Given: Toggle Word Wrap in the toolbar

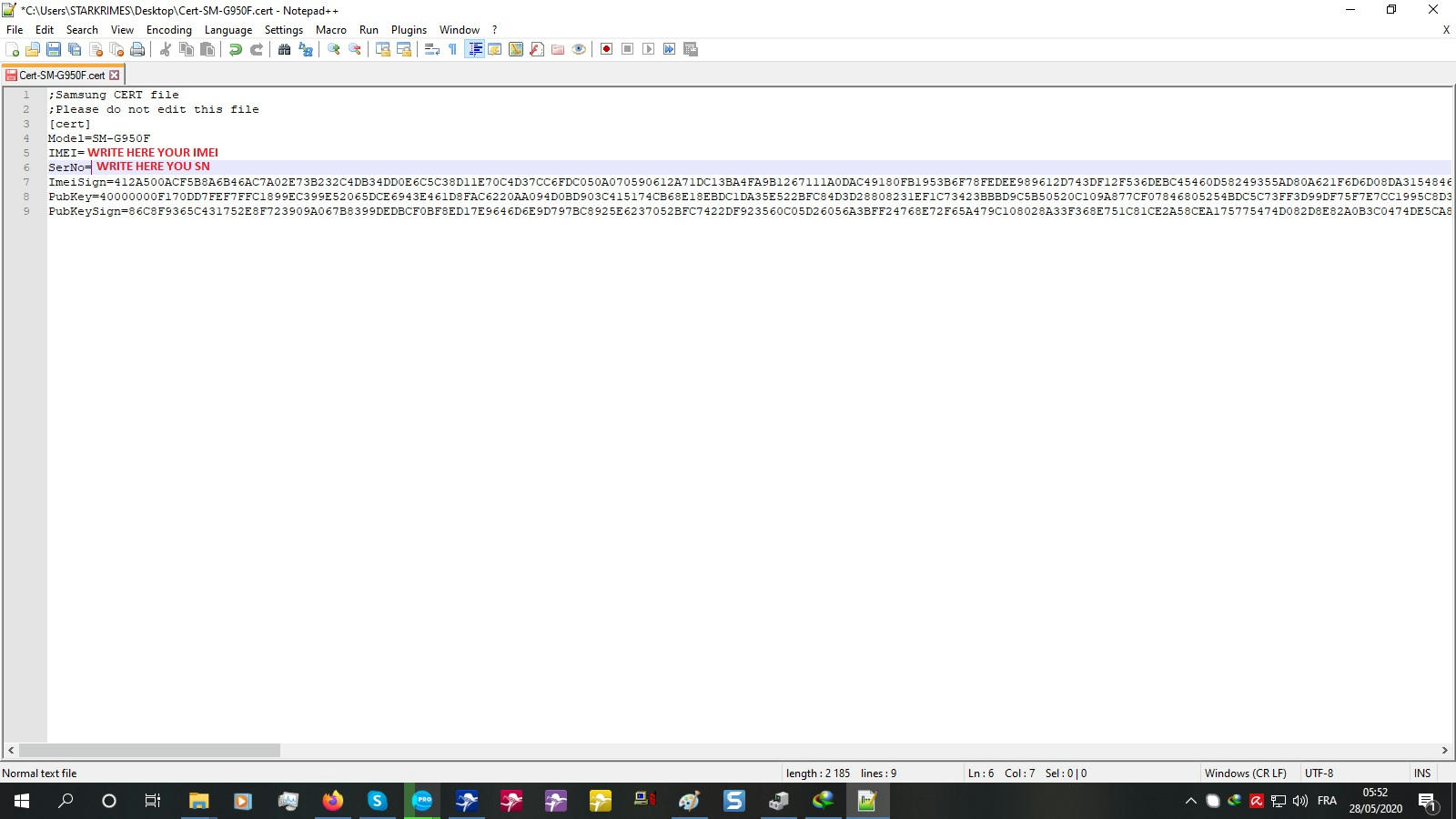Looking at the screenshot, I should (432, 49).
